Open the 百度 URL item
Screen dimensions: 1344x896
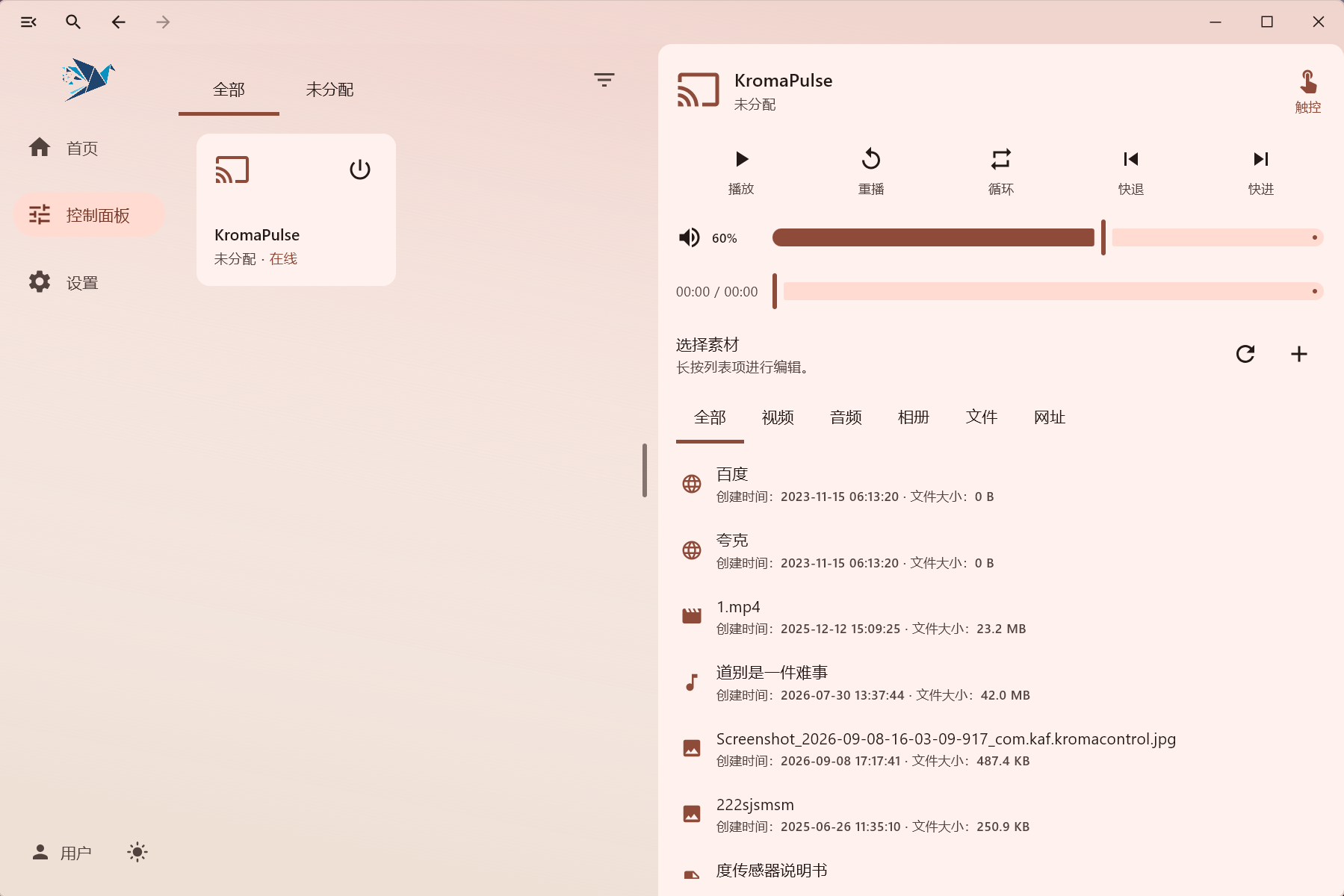point(1000,485)
